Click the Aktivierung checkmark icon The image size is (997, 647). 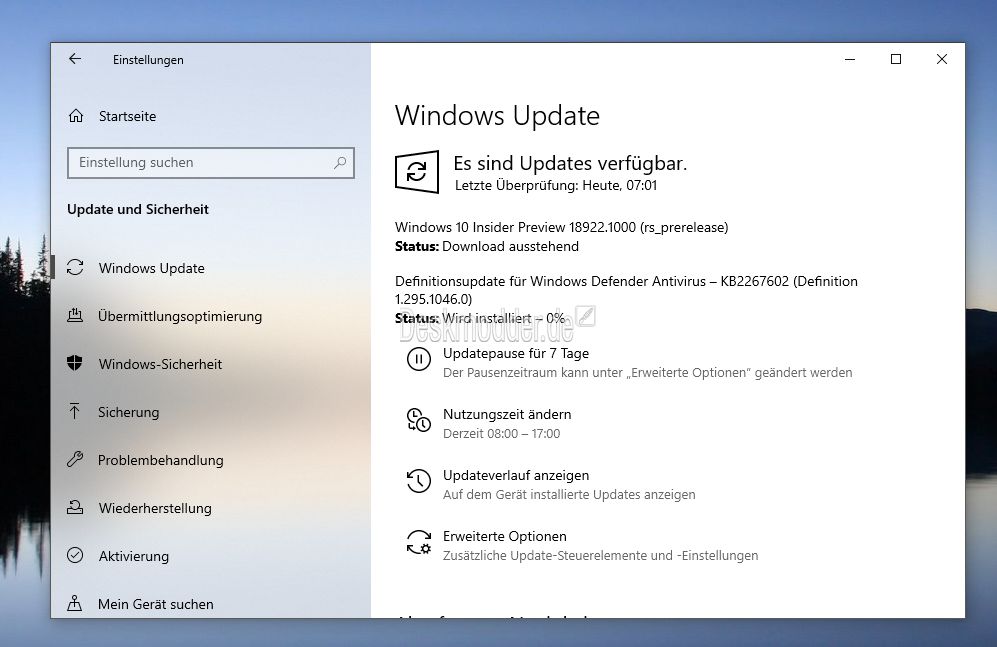click(x=75, y=555)
